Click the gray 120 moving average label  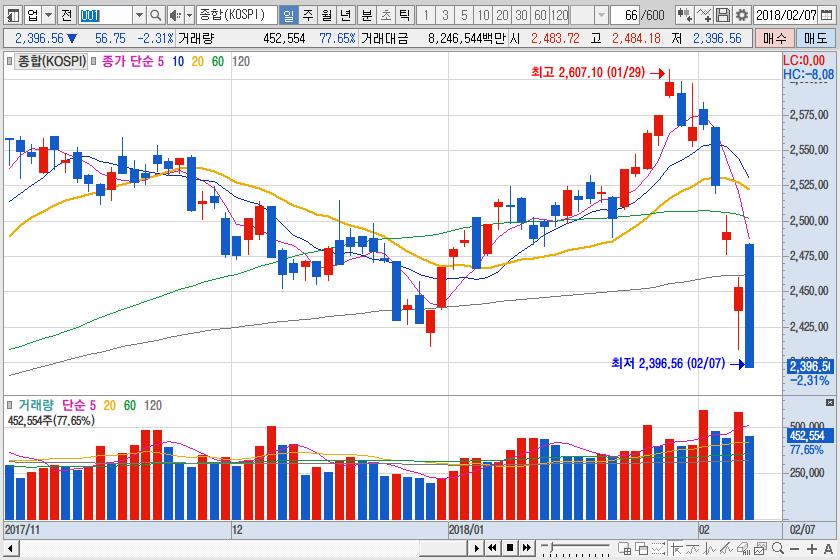(x=241, y=62)
